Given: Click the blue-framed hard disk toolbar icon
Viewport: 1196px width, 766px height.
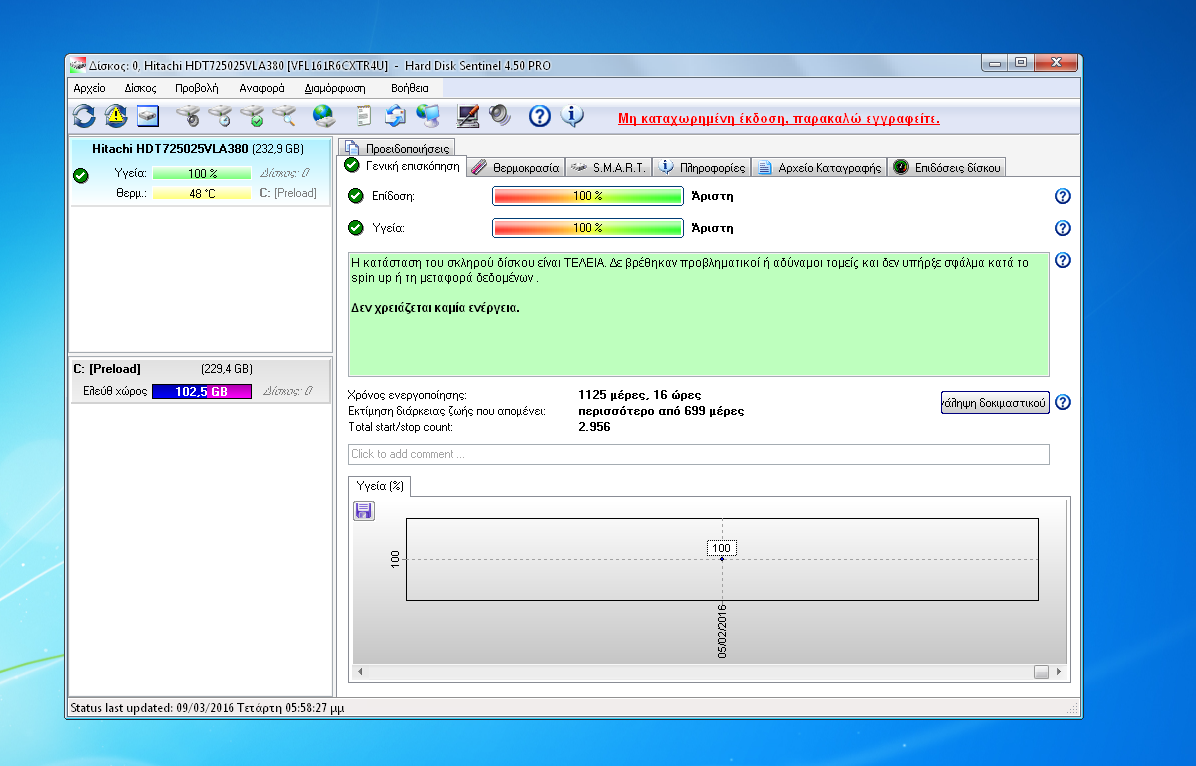Looking at the screenshot, I should (148, 116).
